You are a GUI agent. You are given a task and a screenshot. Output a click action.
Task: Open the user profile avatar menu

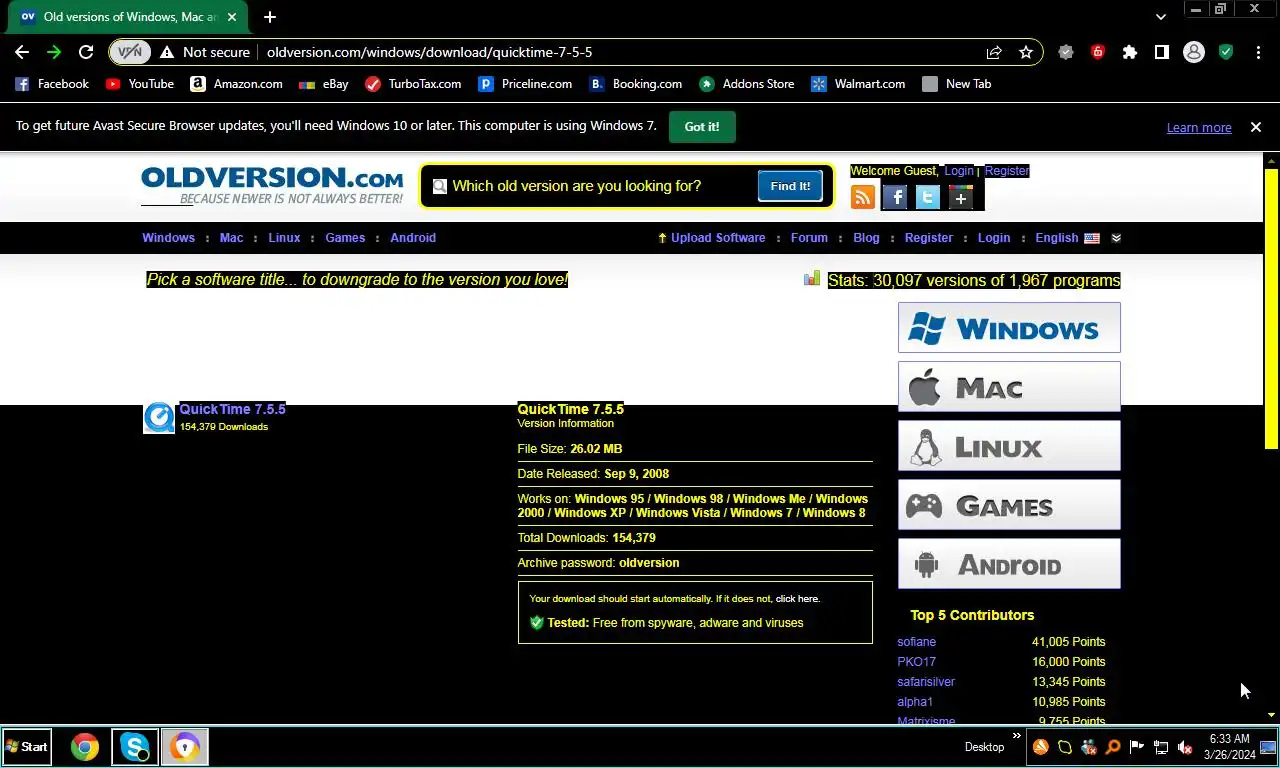click(x=1194, y=52)
